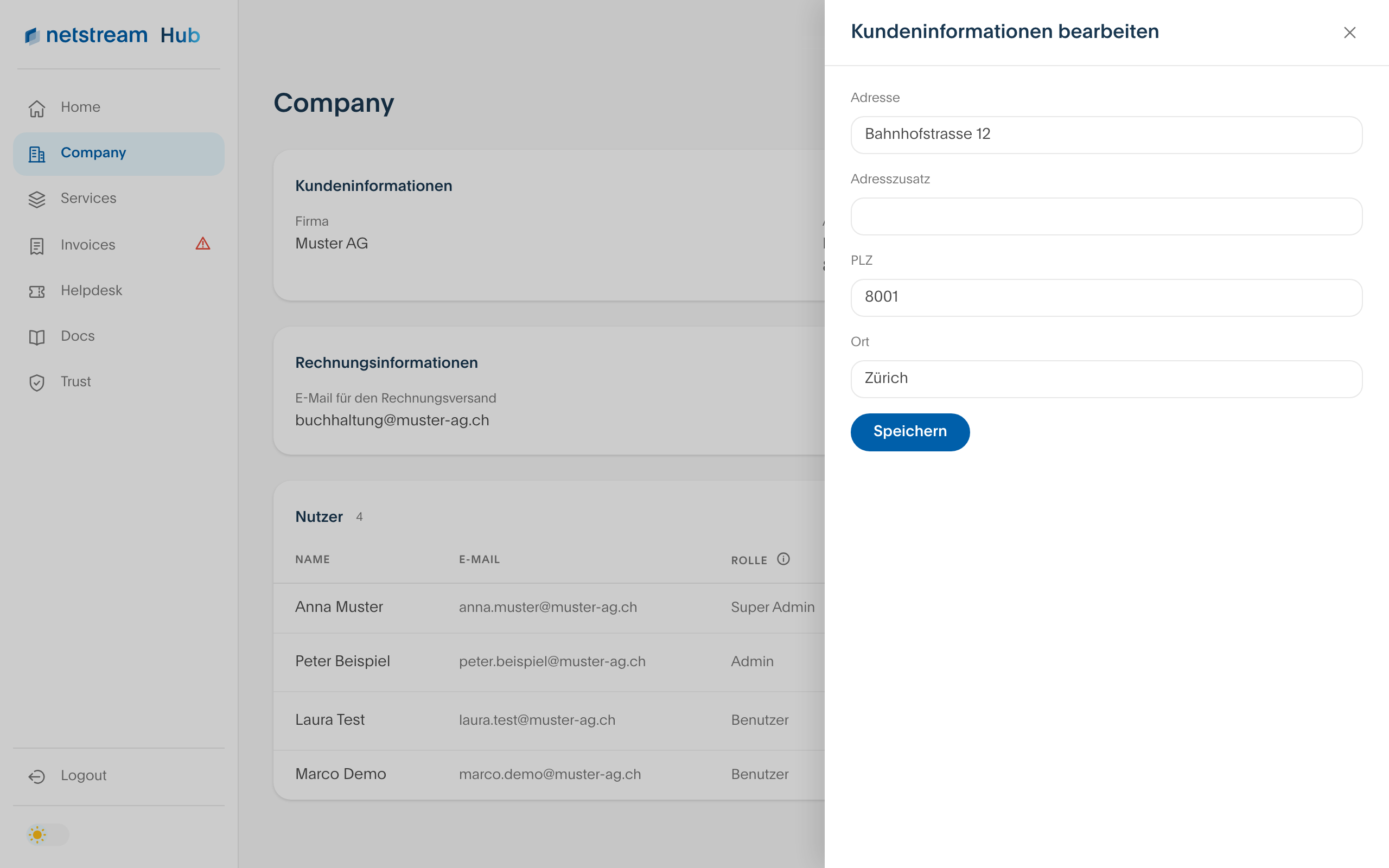Click buchhaltung@muster-ag.ch billing email
The image size is (1389, 868).
coord(392,421)
